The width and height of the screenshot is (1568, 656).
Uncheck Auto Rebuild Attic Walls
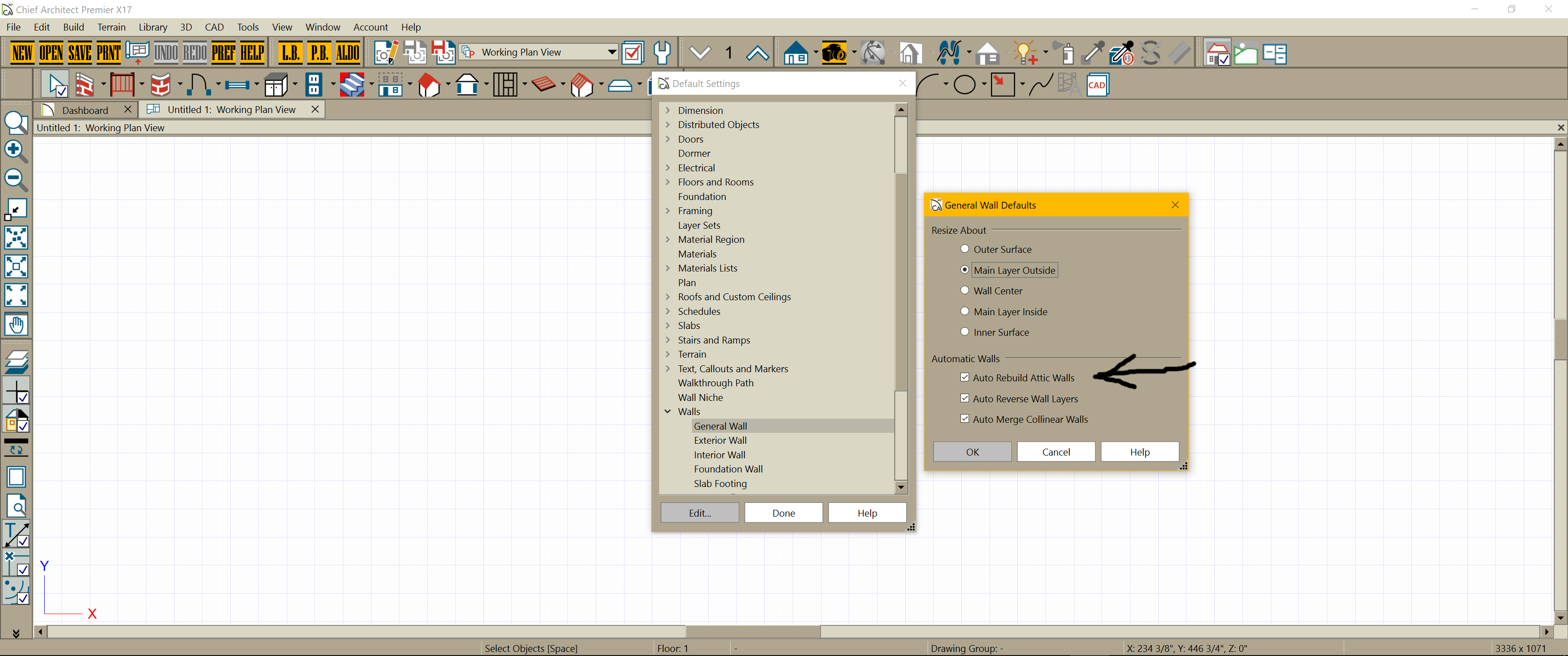tap(965, 377)
